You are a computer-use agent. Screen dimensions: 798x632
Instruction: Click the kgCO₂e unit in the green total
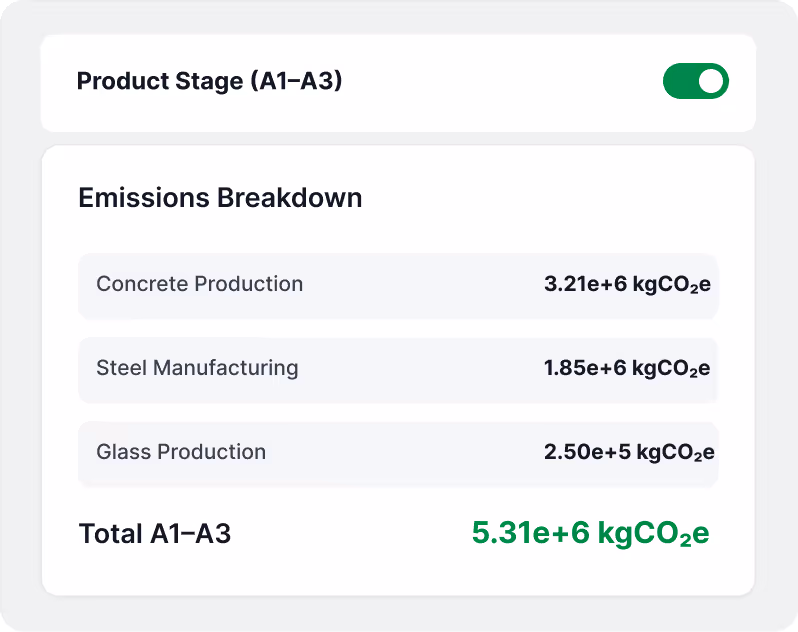pos(653,533)
